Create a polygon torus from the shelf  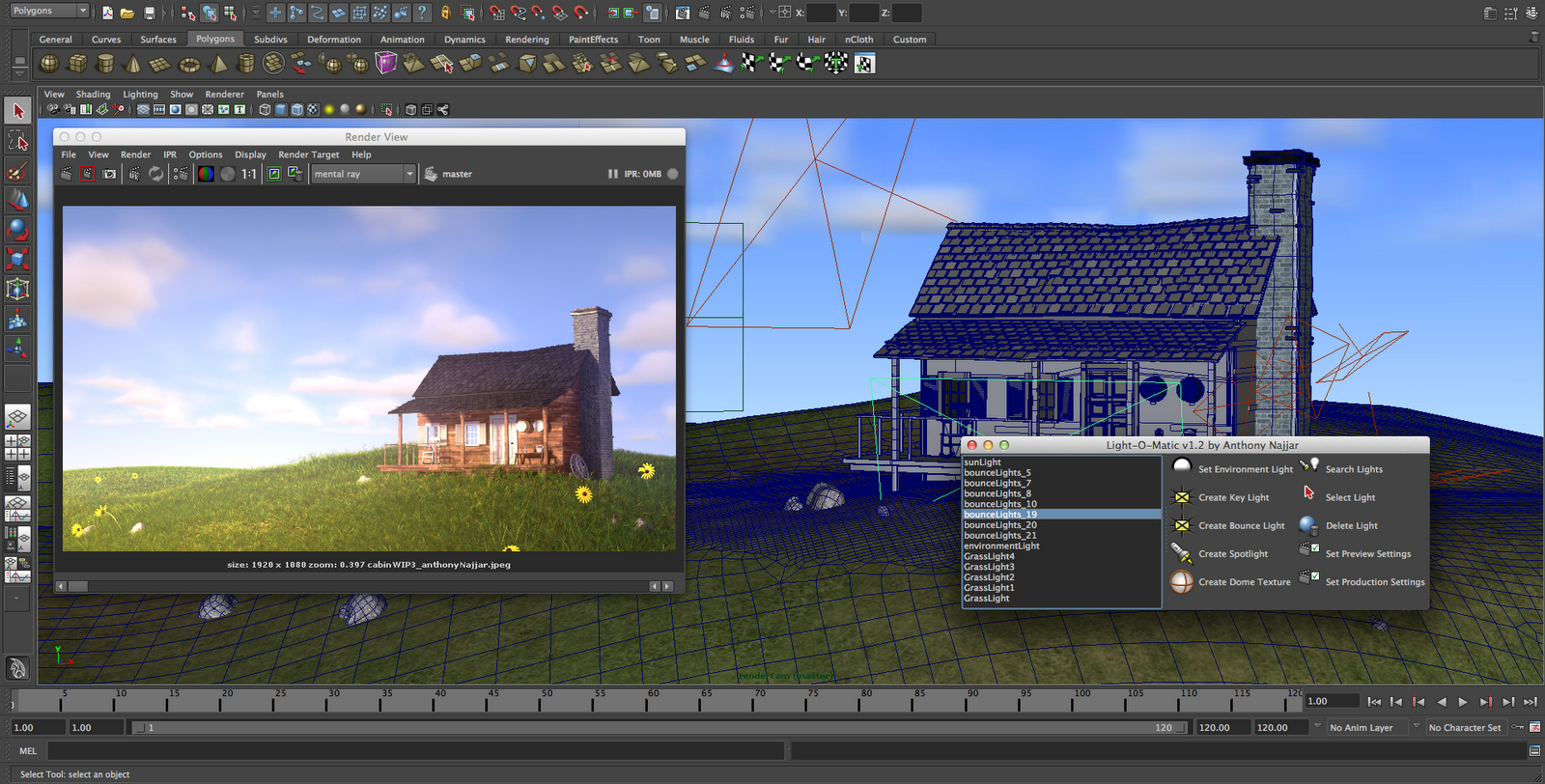pyautogui.click(x=189, y=64)
